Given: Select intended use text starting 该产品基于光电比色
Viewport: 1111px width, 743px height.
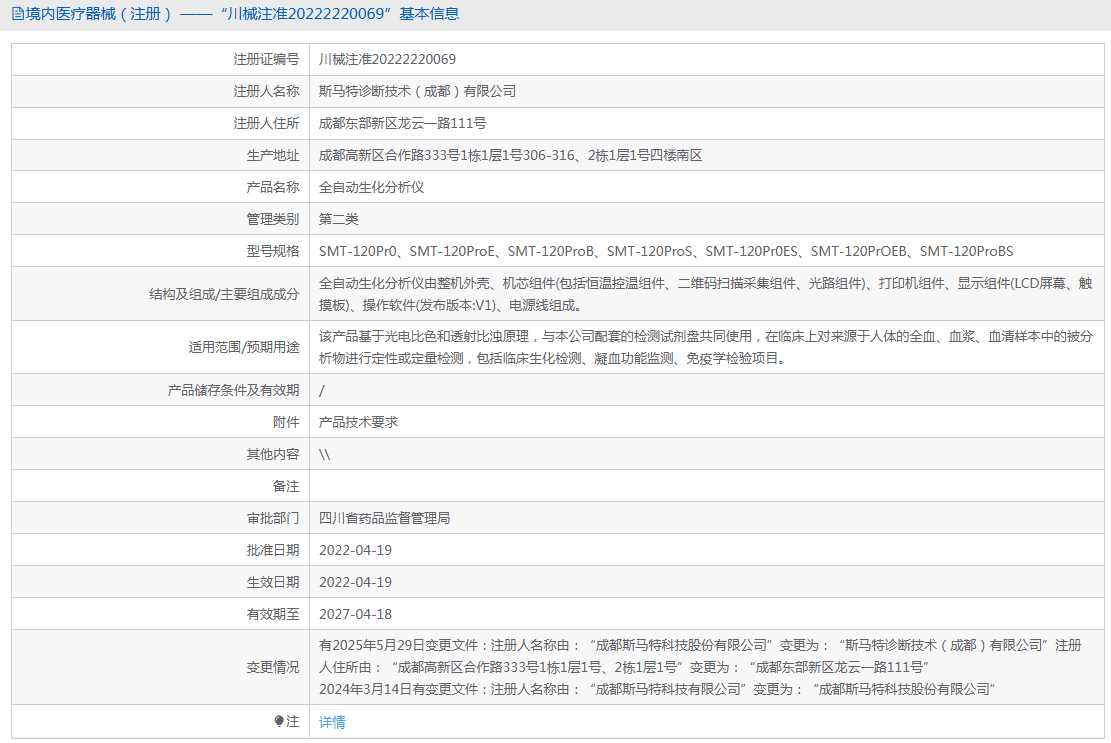Looking at the screenshot, I should click(706, 347).
